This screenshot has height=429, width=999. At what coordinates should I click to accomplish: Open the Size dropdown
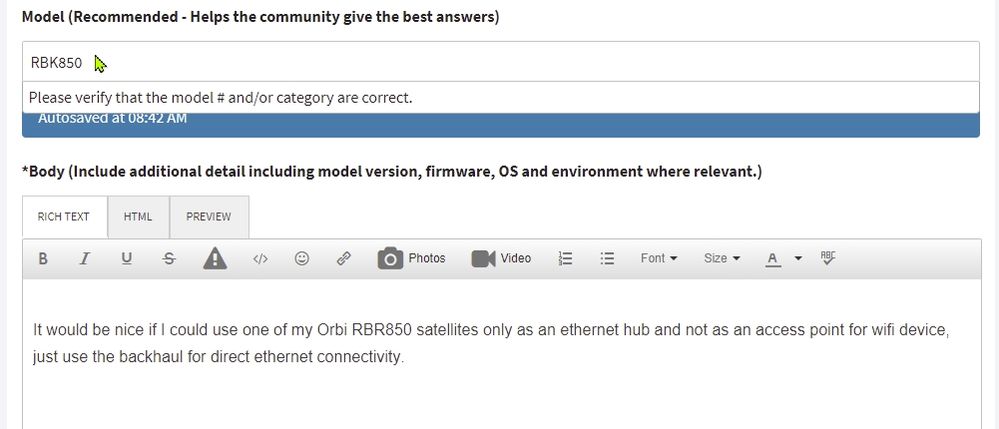722,259
